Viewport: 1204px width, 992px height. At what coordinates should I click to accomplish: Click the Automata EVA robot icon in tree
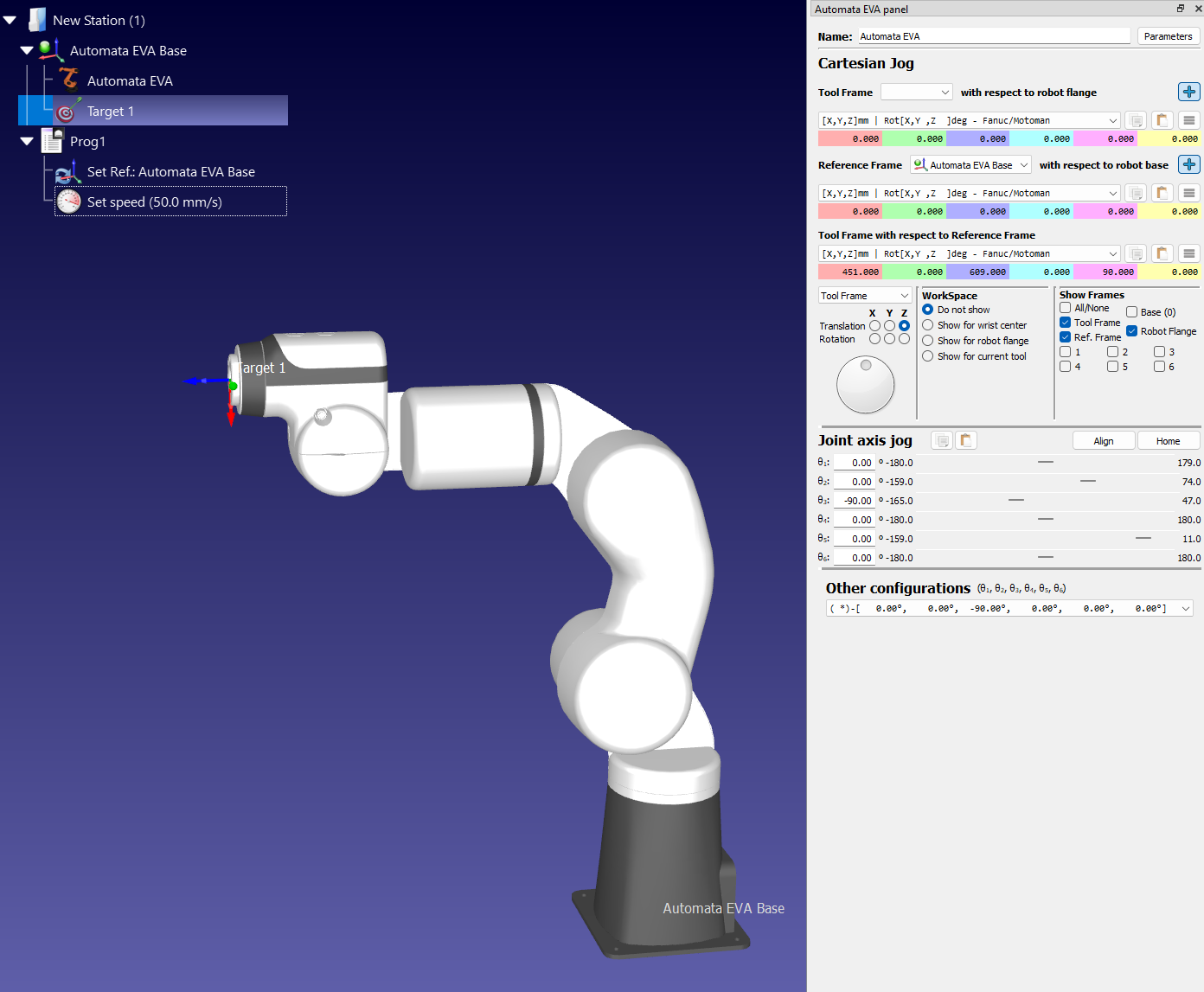click(x=68, y=80)
